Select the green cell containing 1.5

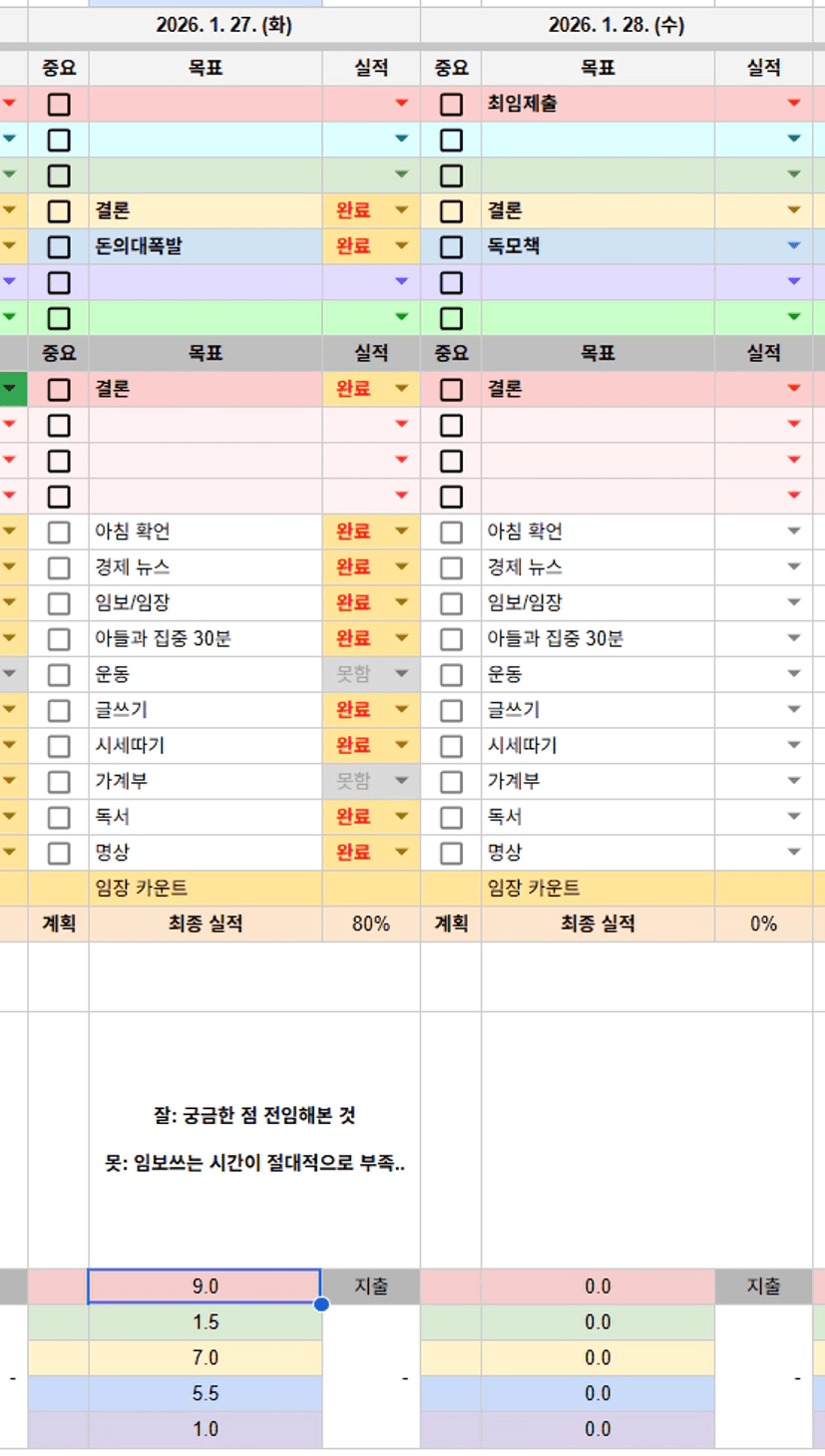[x=206, y=1322]
